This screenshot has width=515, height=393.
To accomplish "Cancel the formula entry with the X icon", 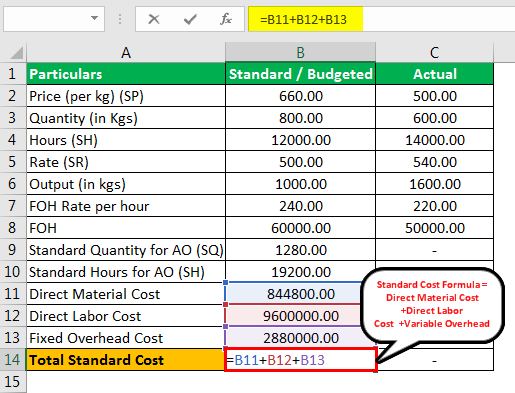I will coord(154,19).
